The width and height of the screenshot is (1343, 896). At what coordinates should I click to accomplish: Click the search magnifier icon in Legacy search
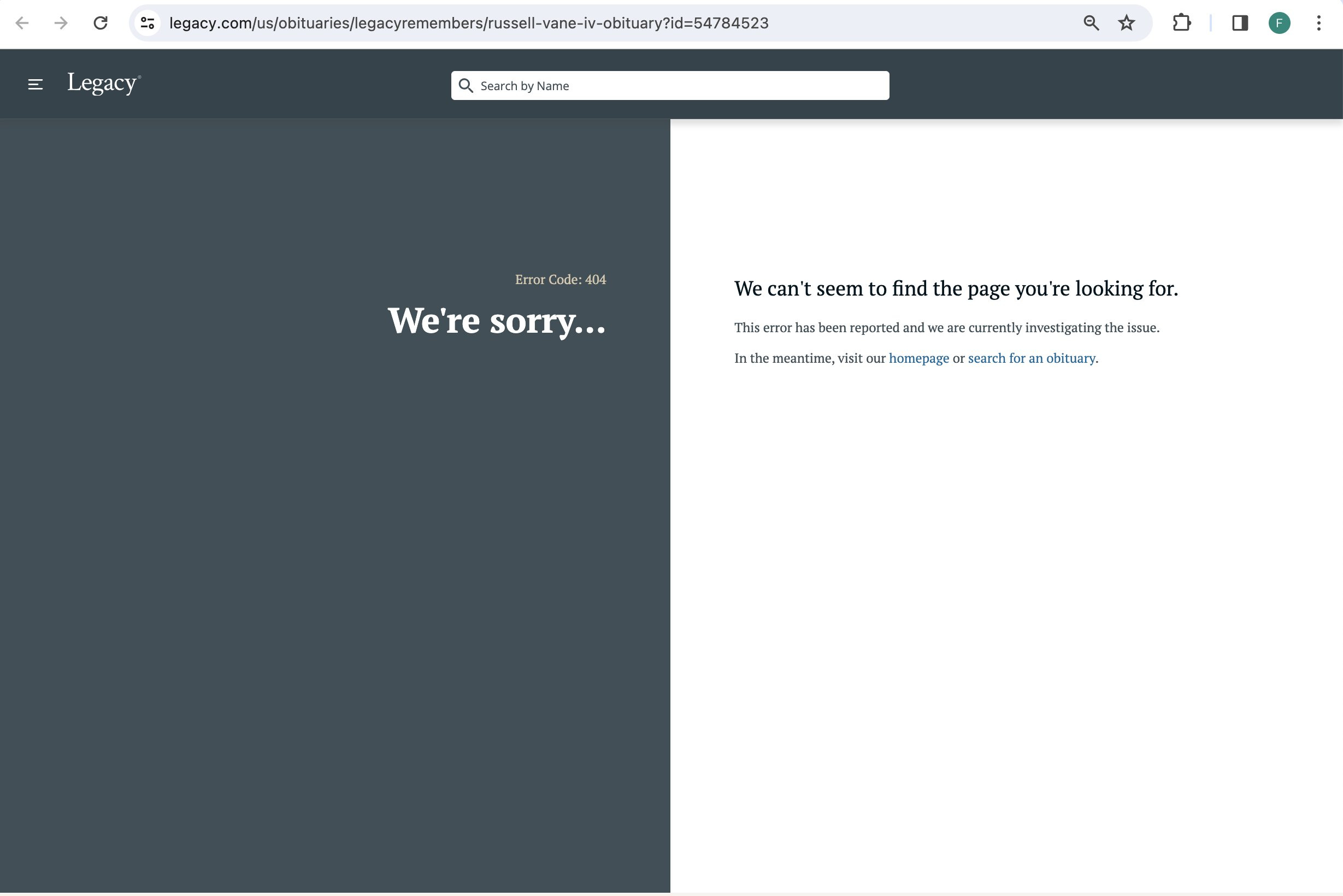tap(466, 86)
